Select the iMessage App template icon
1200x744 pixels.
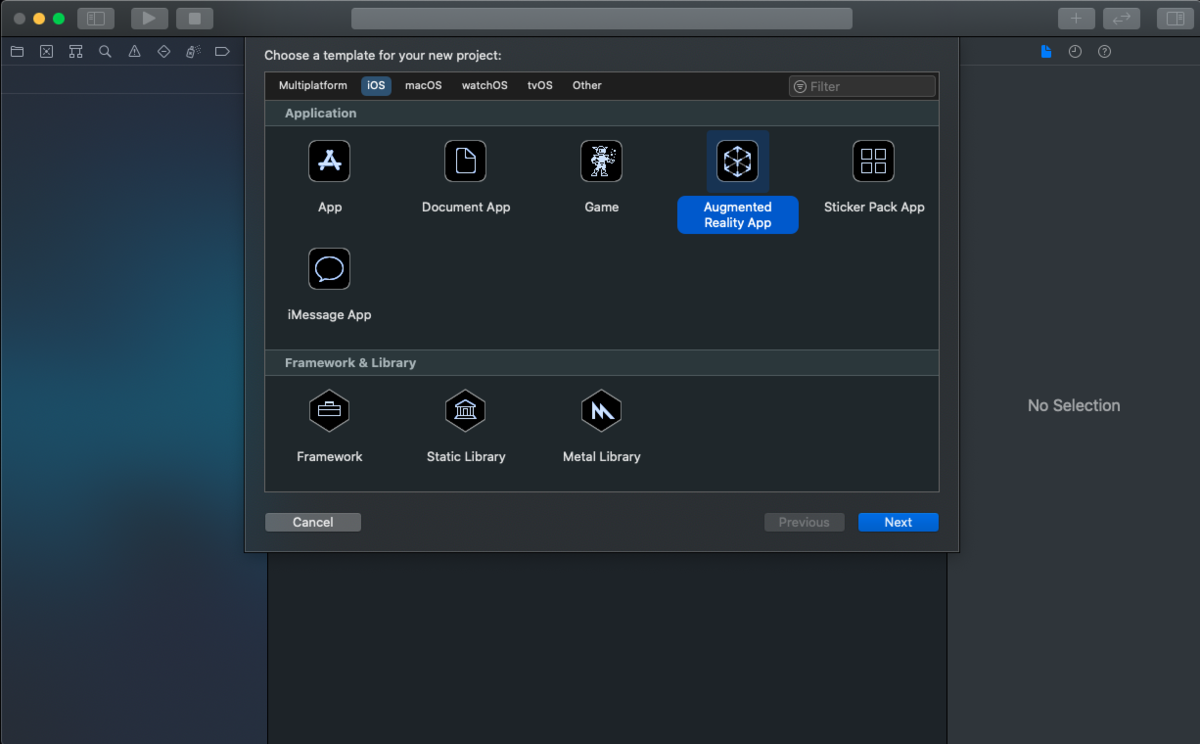click(329, 269)
